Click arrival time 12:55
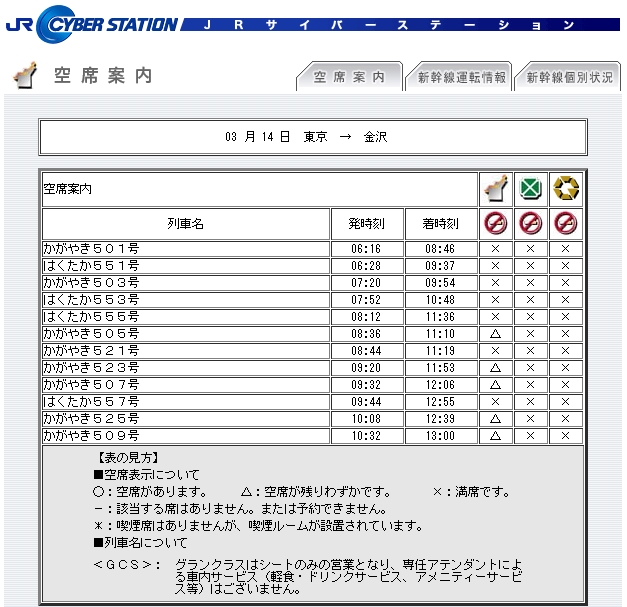This screenshot has width=627, height=607. pyautogui.click(x=440, y=401)
